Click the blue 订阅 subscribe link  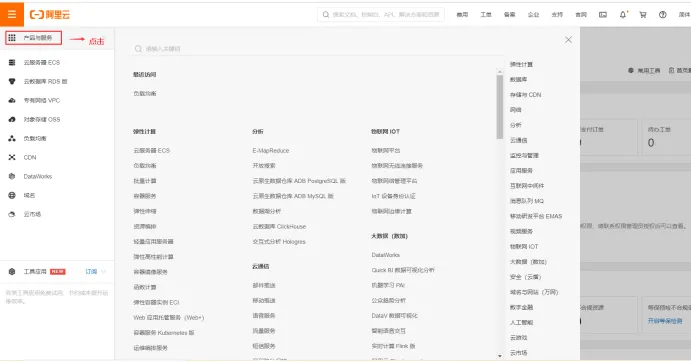click(x=91, y=272)
